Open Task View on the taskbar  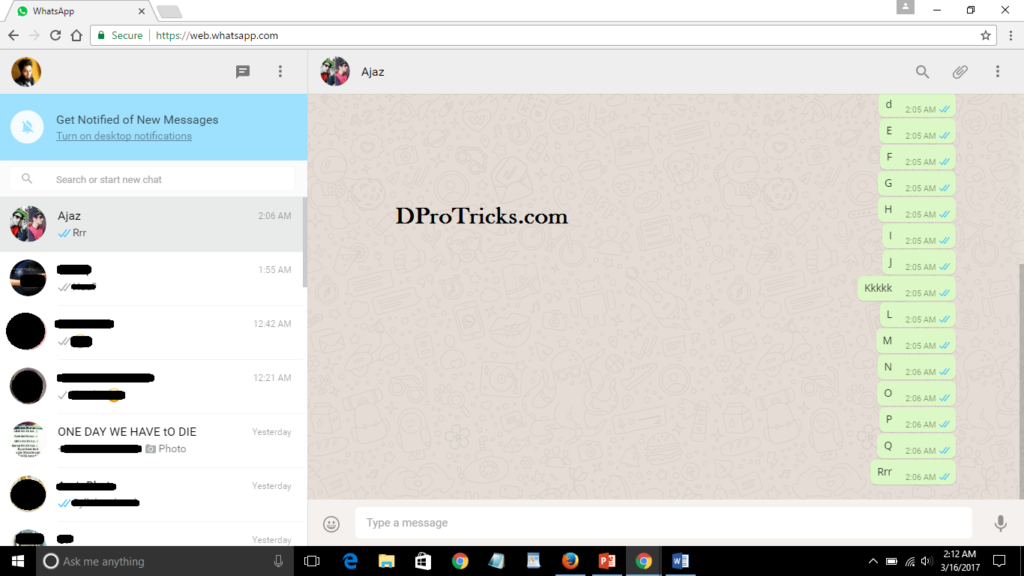tap(312, 561)
